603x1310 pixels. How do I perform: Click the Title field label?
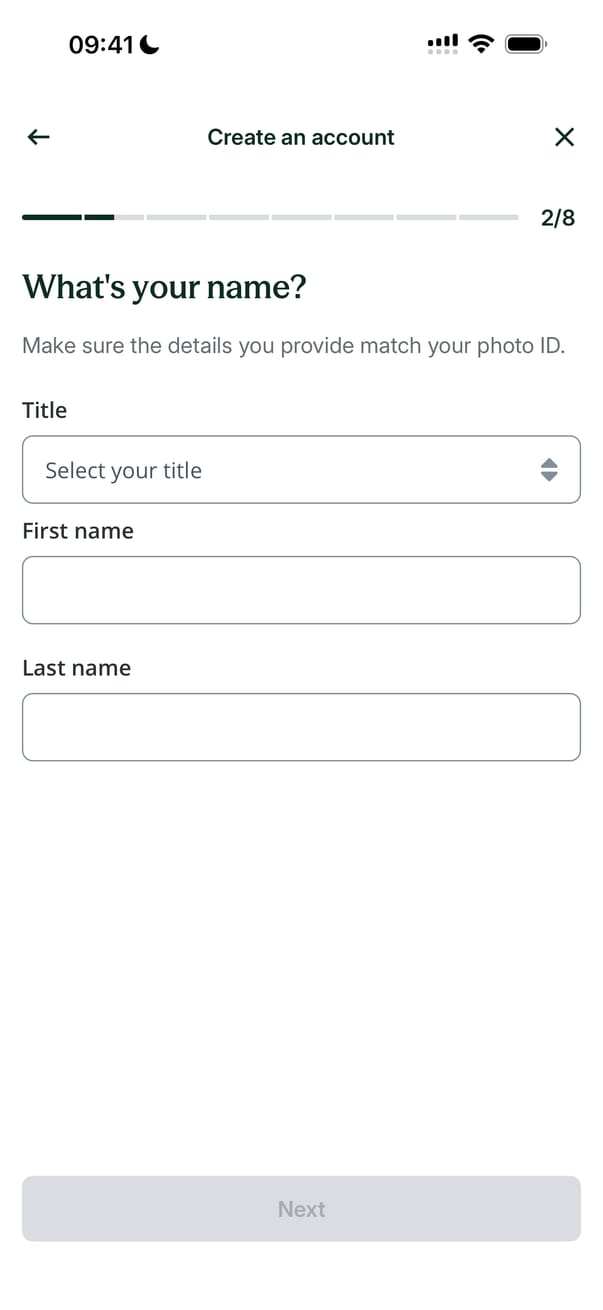click(44, 410)
